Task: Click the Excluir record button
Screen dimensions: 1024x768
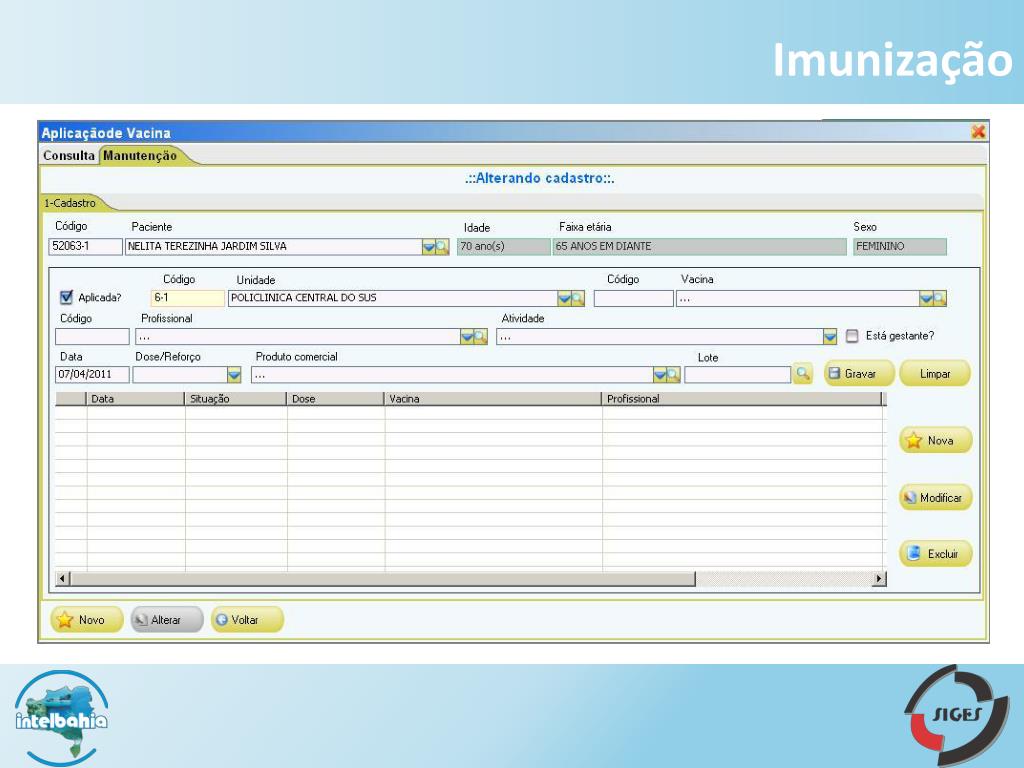Action: pyautogui.click(x=935, y=554)
